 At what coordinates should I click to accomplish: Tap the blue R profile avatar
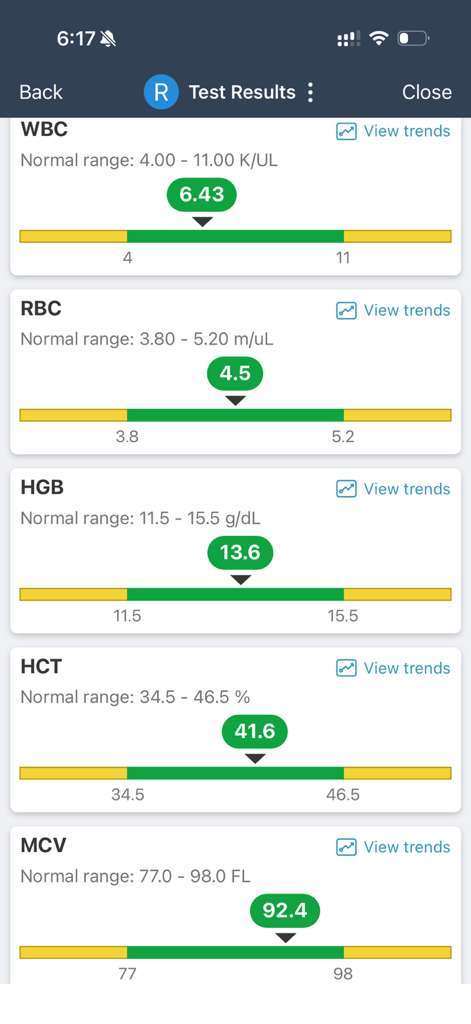[x=161, y=92]
